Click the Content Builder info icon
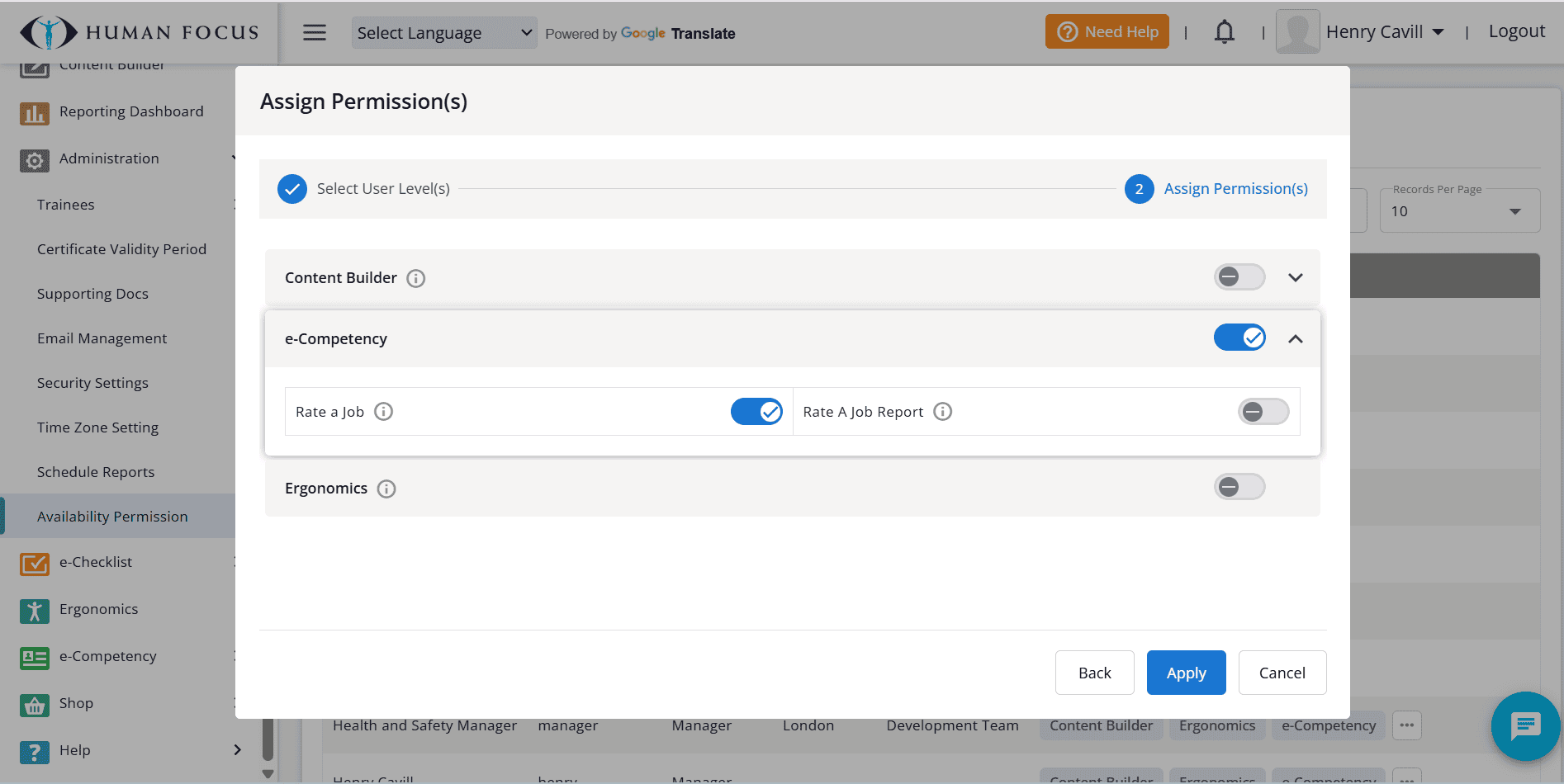The width and height of the screenshot is (1564, 784). coord(416,279)
